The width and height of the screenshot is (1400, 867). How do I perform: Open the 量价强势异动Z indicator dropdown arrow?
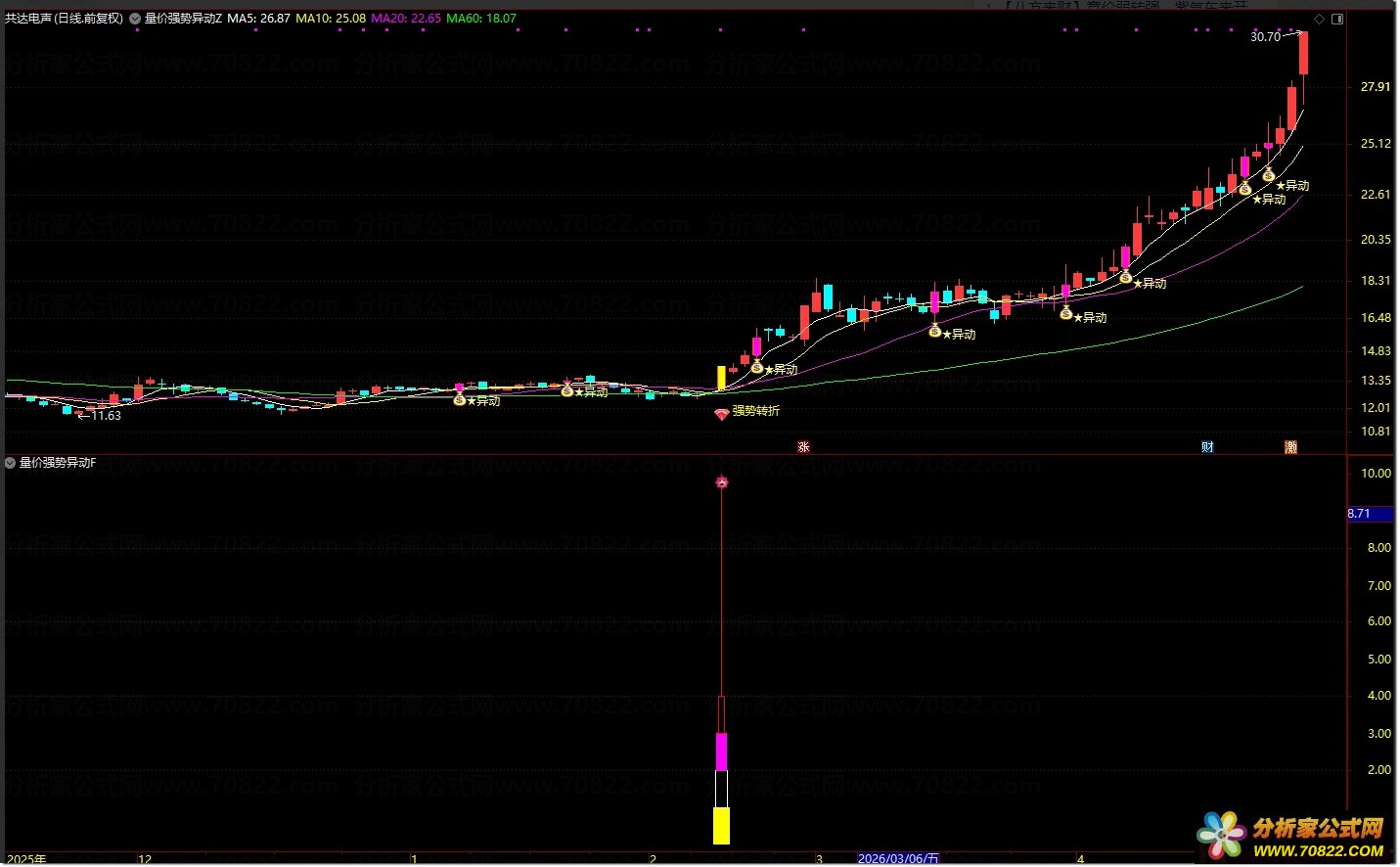[x=135, y=19]
